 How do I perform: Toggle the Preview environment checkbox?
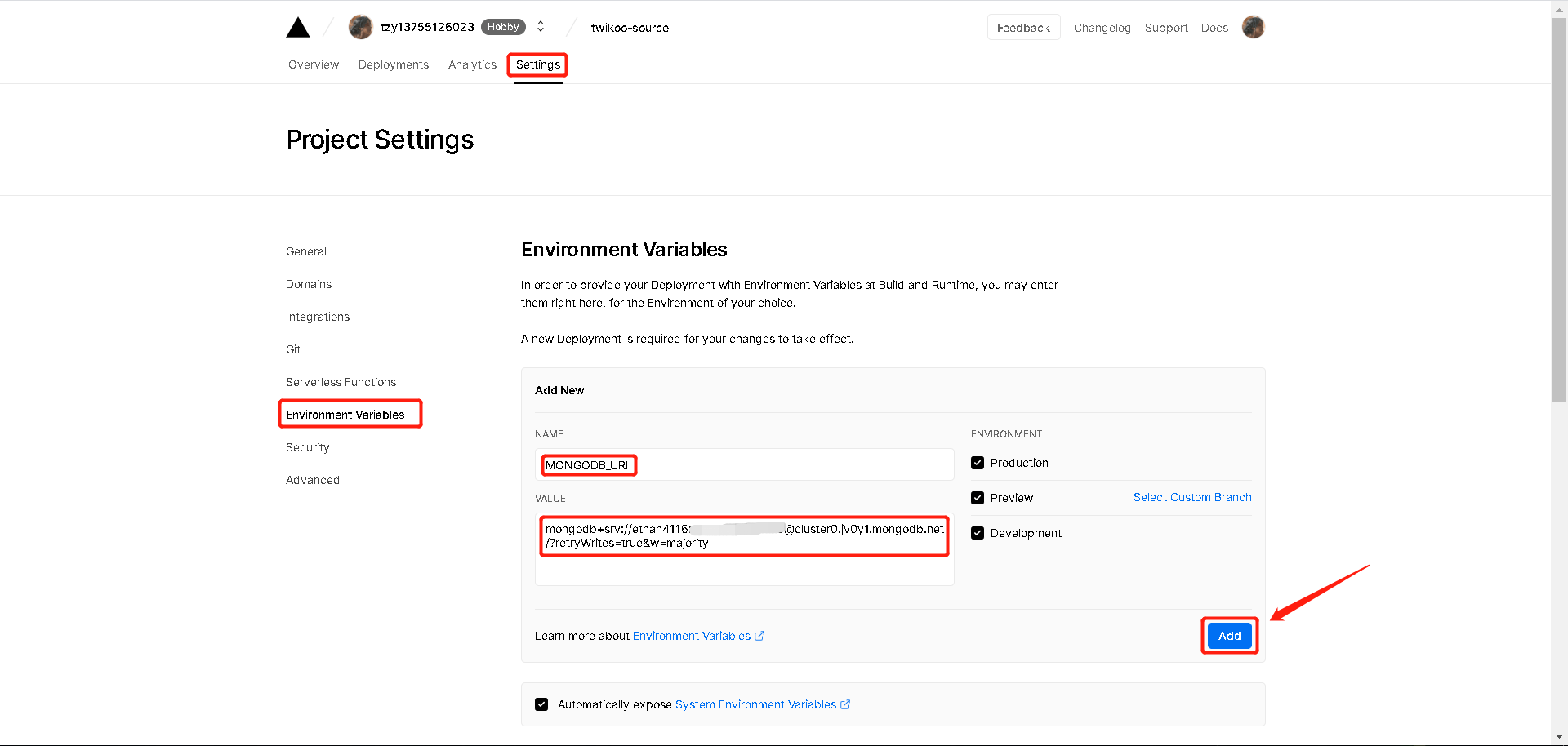coord(978,498)
